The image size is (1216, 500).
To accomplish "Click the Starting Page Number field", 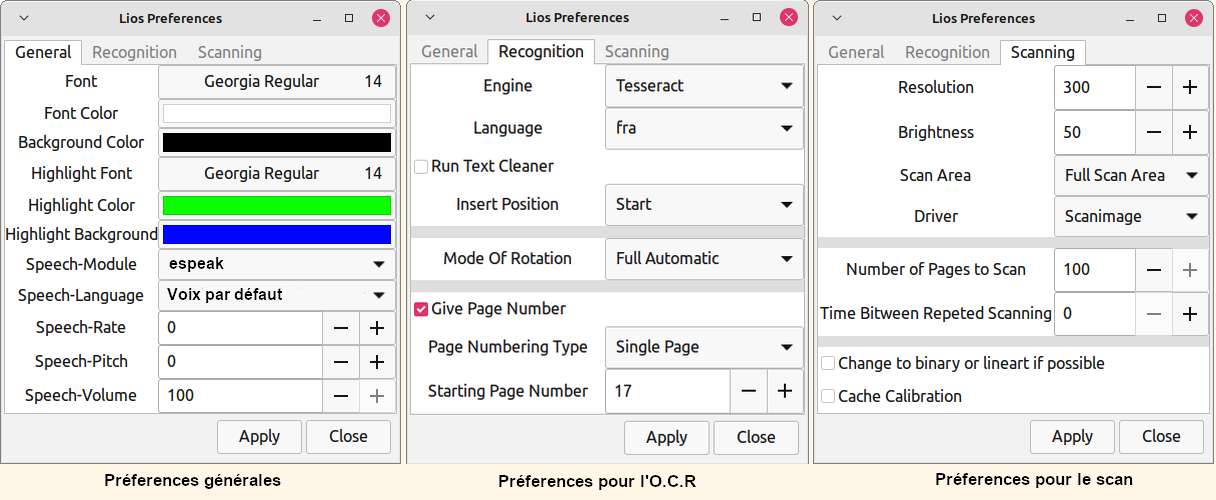I will pos(667,391).
